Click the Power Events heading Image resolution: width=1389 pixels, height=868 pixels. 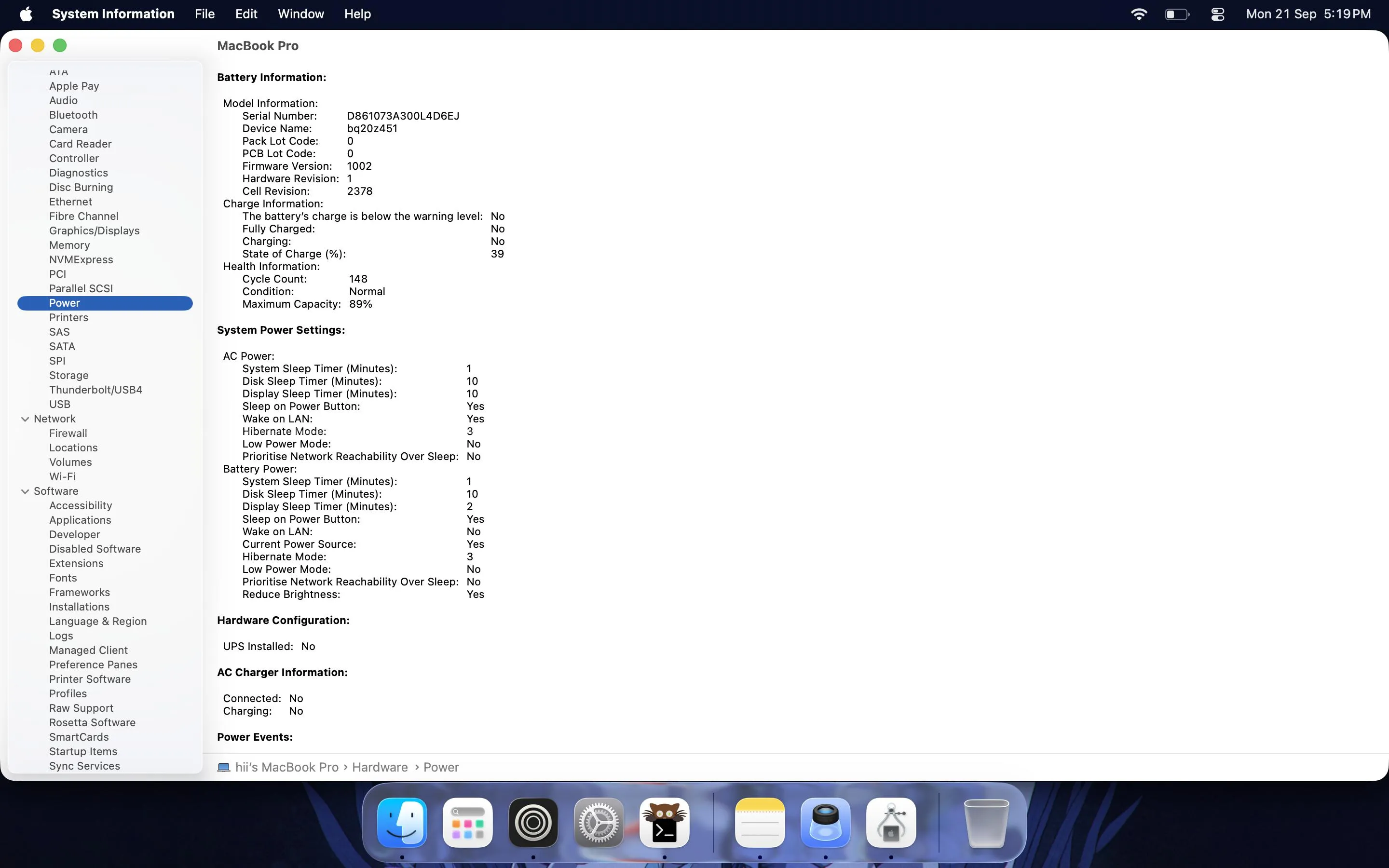click(255, 737)
